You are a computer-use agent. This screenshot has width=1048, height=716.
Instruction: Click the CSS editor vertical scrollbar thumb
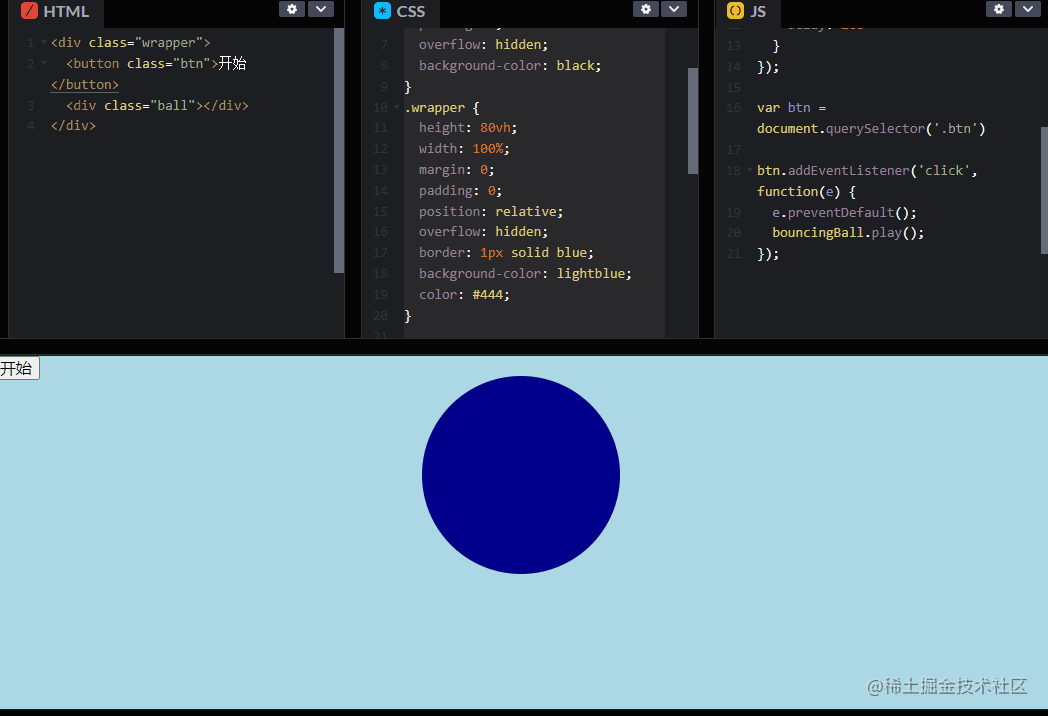[x=692, y=121]
